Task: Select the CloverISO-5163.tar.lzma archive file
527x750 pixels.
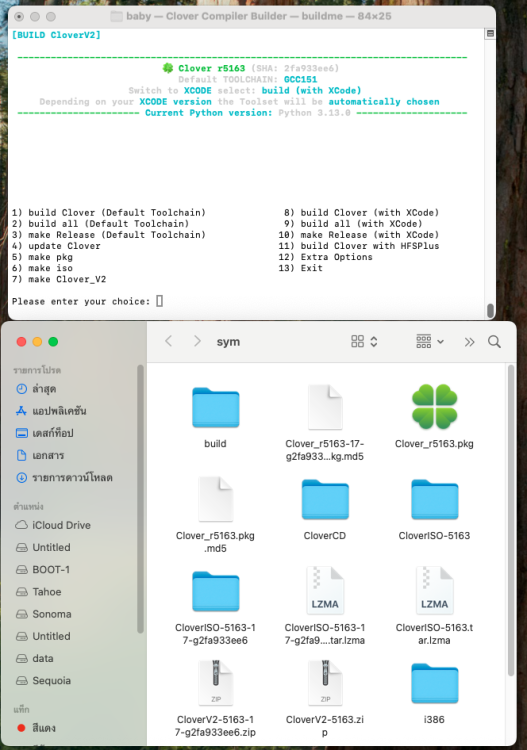Action: [434, 591]
